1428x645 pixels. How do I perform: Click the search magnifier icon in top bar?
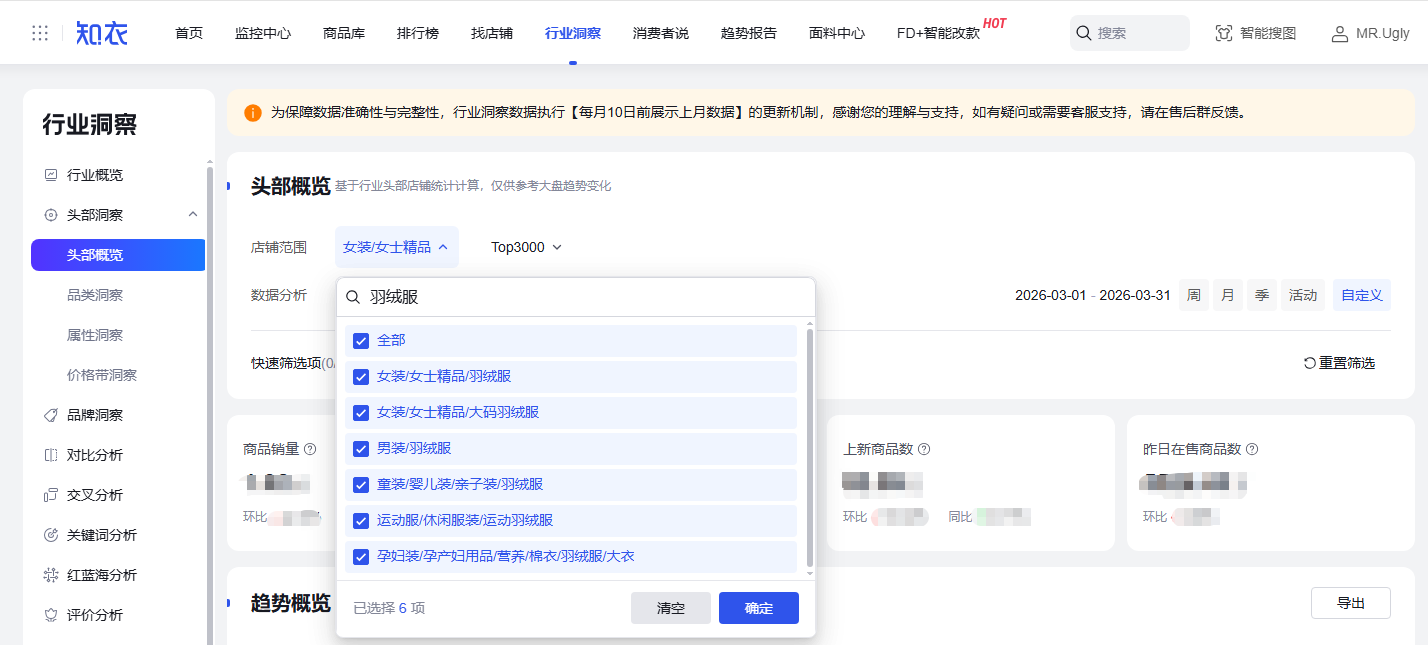tap(1083, 33)
